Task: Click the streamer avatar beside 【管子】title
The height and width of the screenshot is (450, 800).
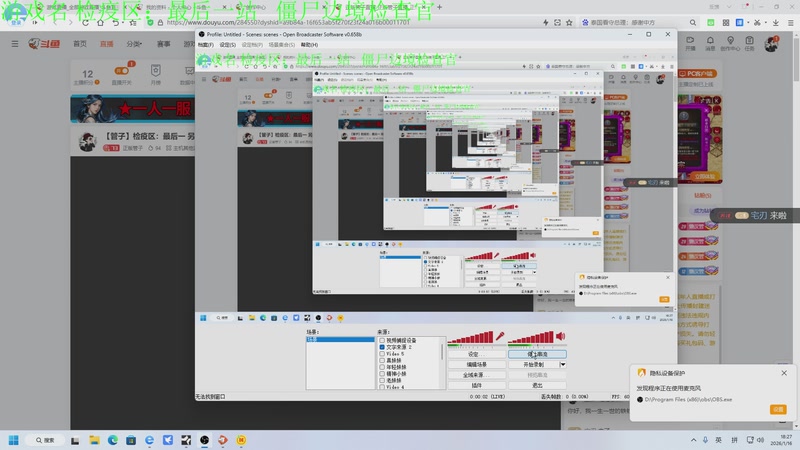Action: (88, 141)
